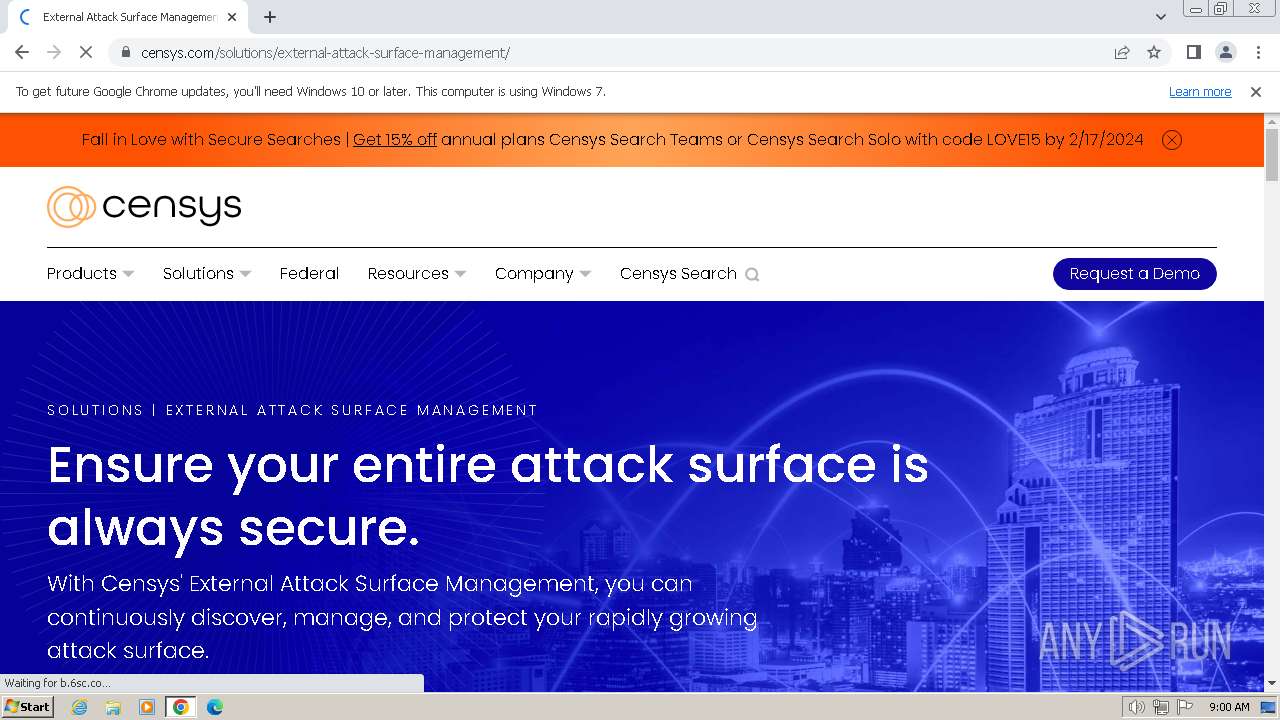Click the volume speaker tray icon
The image size is (1280, 720).
point(1137,707)
